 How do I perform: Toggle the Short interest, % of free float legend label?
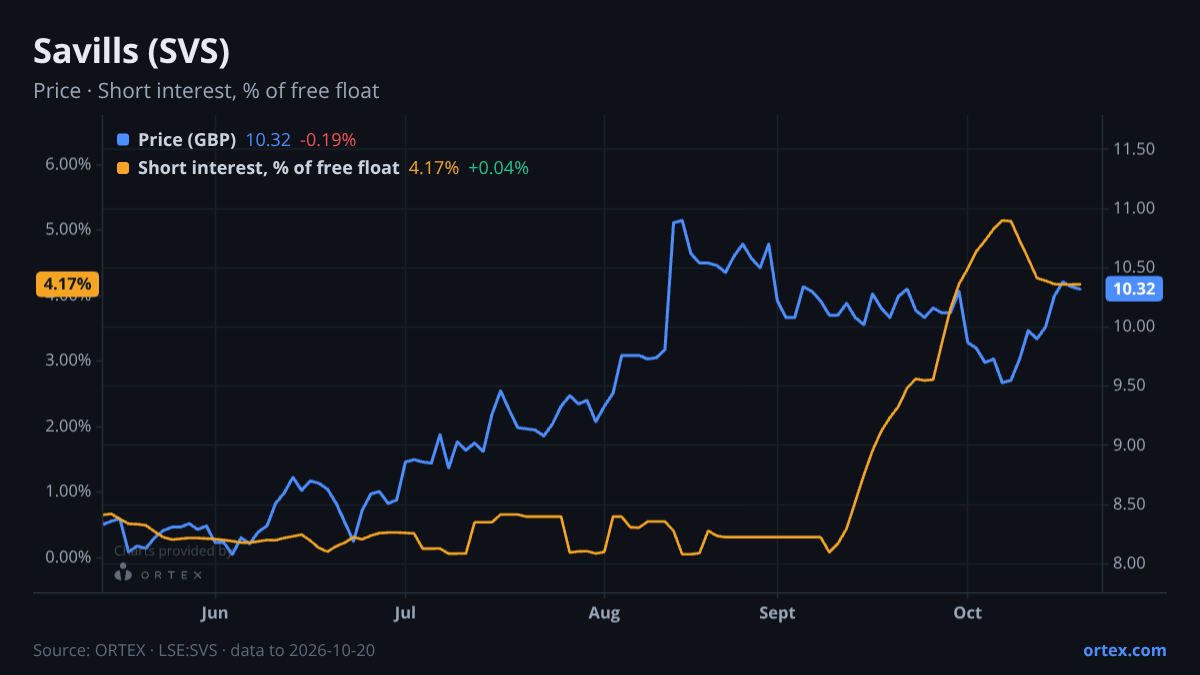click(268, 168)
